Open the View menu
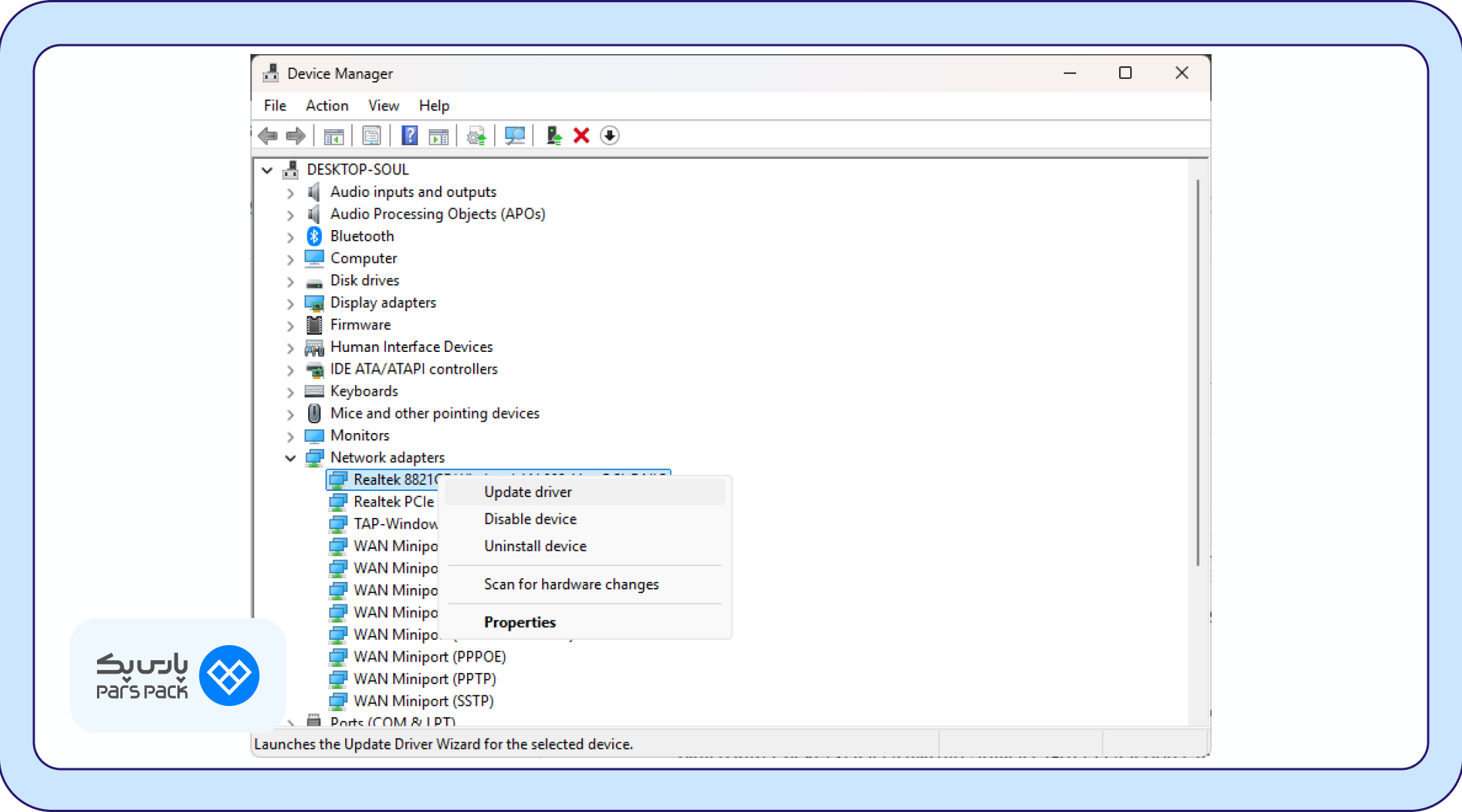 point(384,106)
